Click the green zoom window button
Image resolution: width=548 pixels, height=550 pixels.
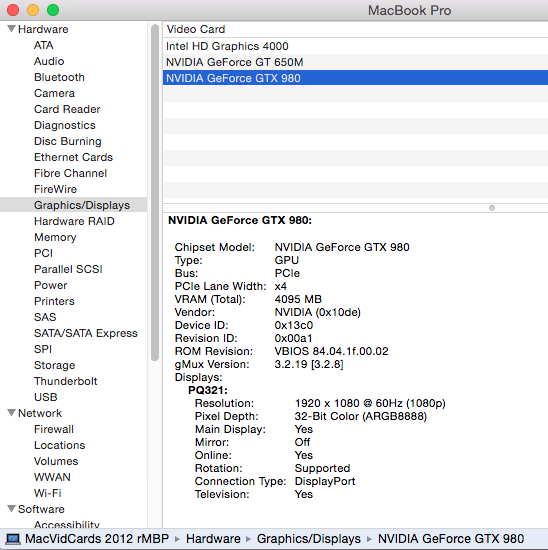tap(53, 10)
